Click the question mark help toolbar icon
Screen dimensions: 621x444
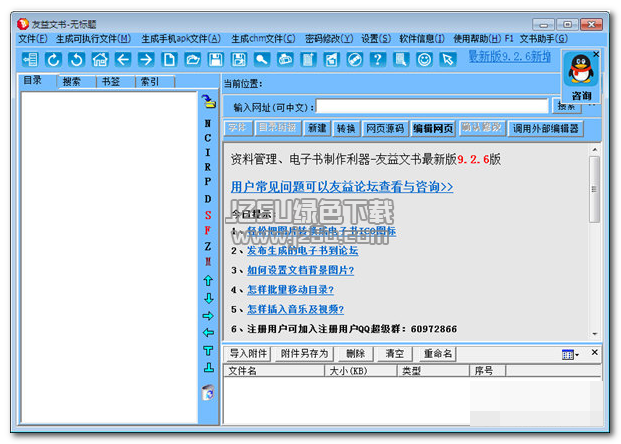tap(378, 60)
